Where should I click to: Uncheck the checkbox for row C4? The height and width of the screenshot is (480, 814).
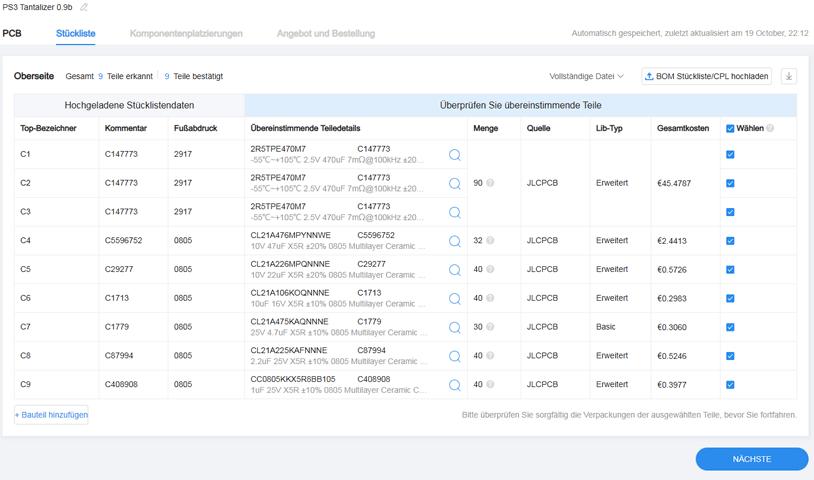[730, 241]
